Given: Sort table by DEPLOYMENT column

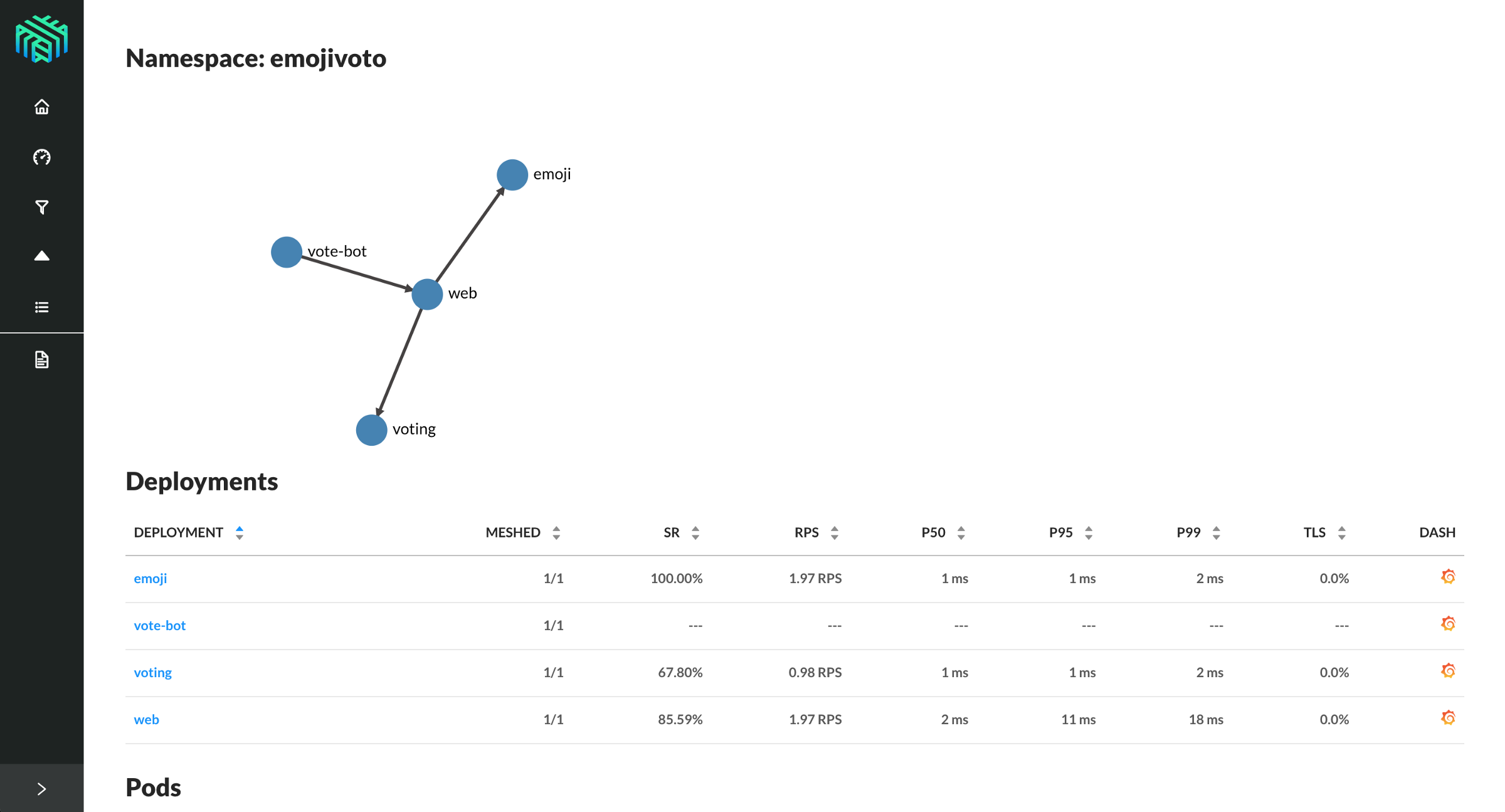Looking at the screenshot, I should point(179,532).
